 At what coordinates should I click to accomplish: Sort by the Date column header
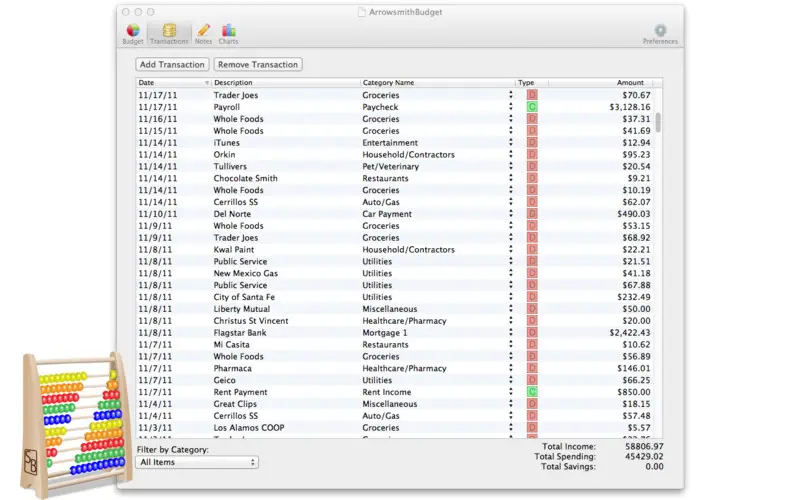pyautogui.click(x=173, y=83)
